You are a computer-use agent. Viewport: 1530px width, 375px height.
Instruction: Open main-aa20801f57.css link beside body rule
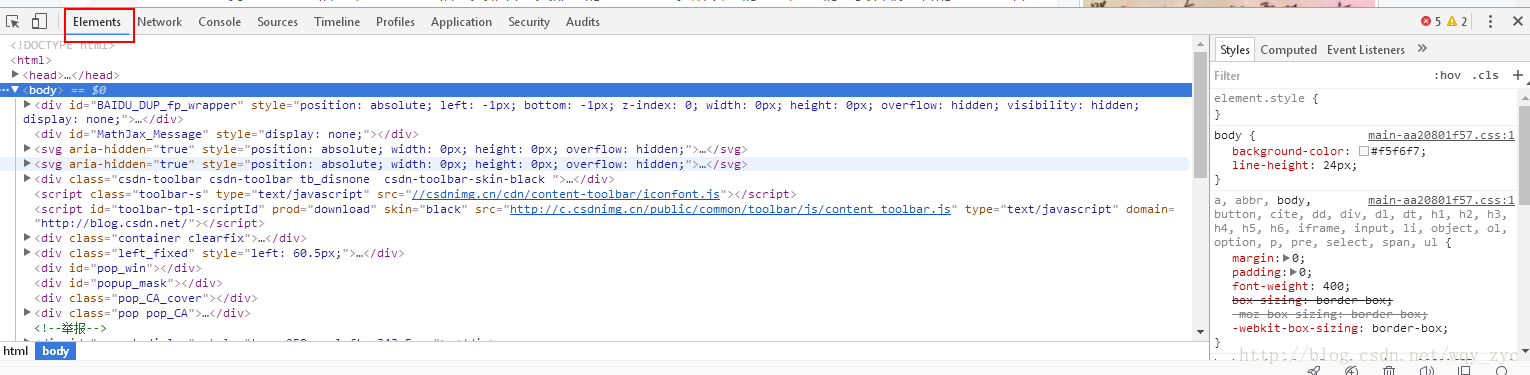click(1441, 135)
